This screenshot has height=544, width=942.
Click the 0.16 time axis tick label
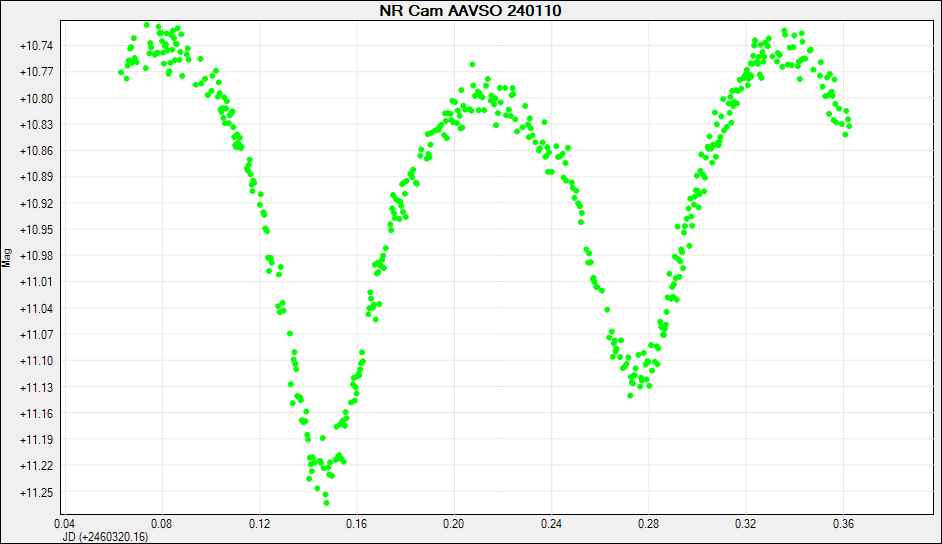[x=356, y=523]
